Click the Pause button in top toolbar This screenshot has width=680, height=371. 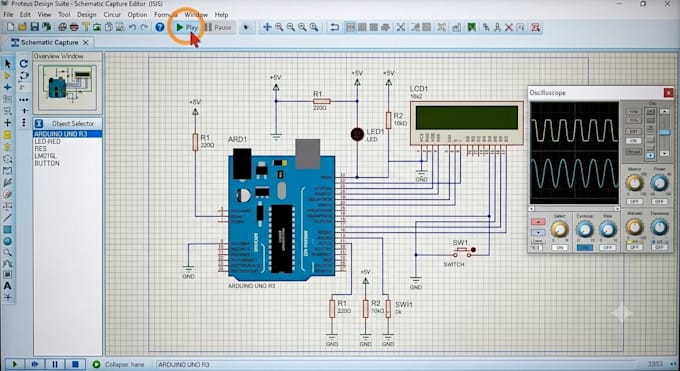tap(219, 27)
